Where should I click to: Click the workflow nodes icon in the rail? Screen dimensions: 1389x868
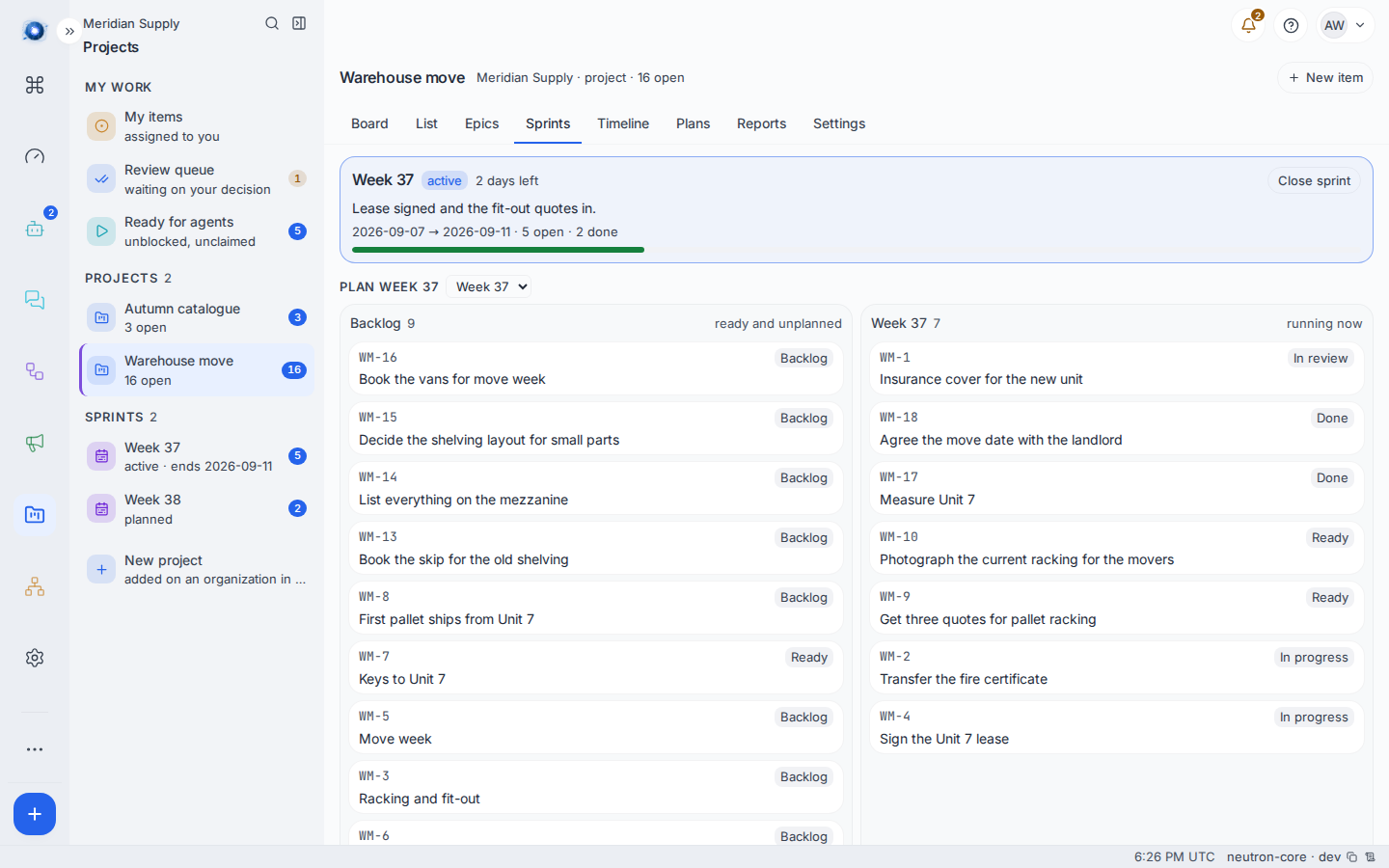click(35, 371)
